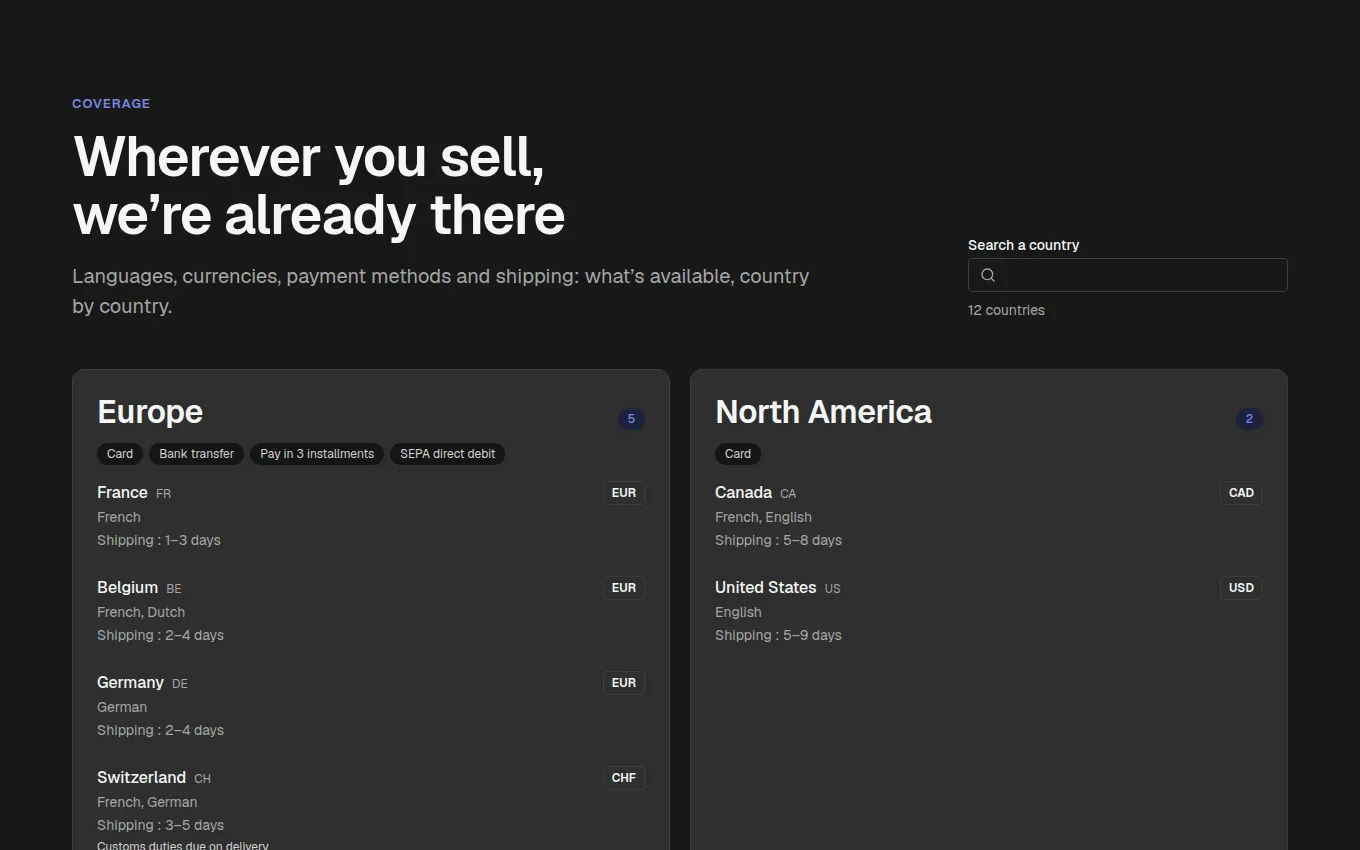Click the EUR badge in Germany row
This screenshot has width=1360, height=850.
point(624,683)
